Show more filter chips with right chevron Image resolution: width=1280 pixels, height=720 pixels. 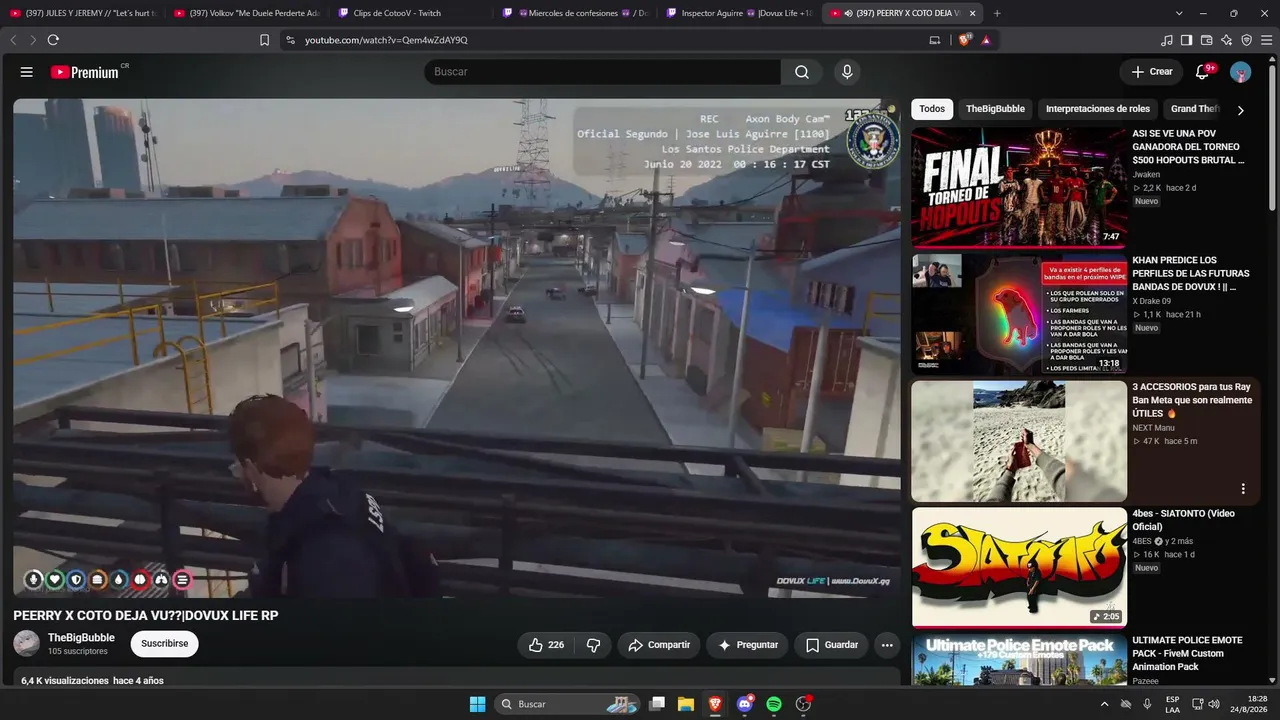1240,110
